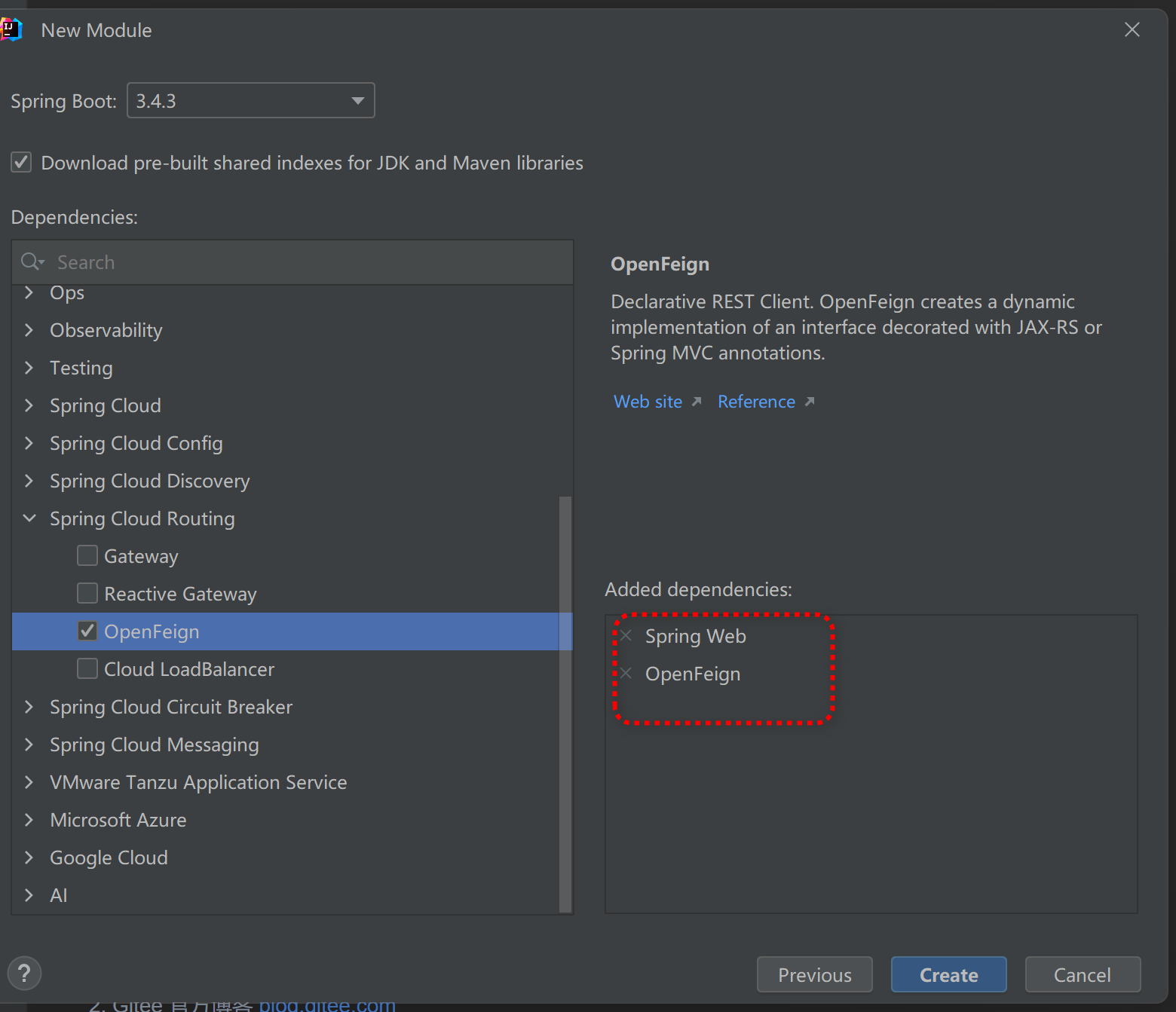Expand the Testing category
The image size is (1176, 1012).
(x=29, y=368)
